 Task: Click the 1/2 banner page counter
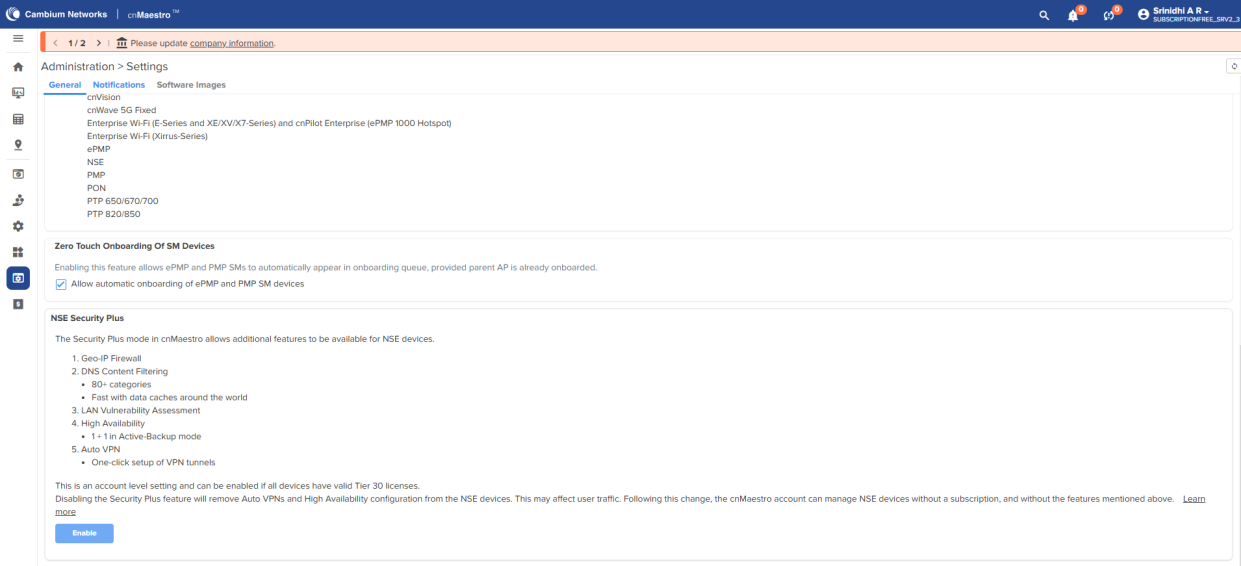[77, 43]
